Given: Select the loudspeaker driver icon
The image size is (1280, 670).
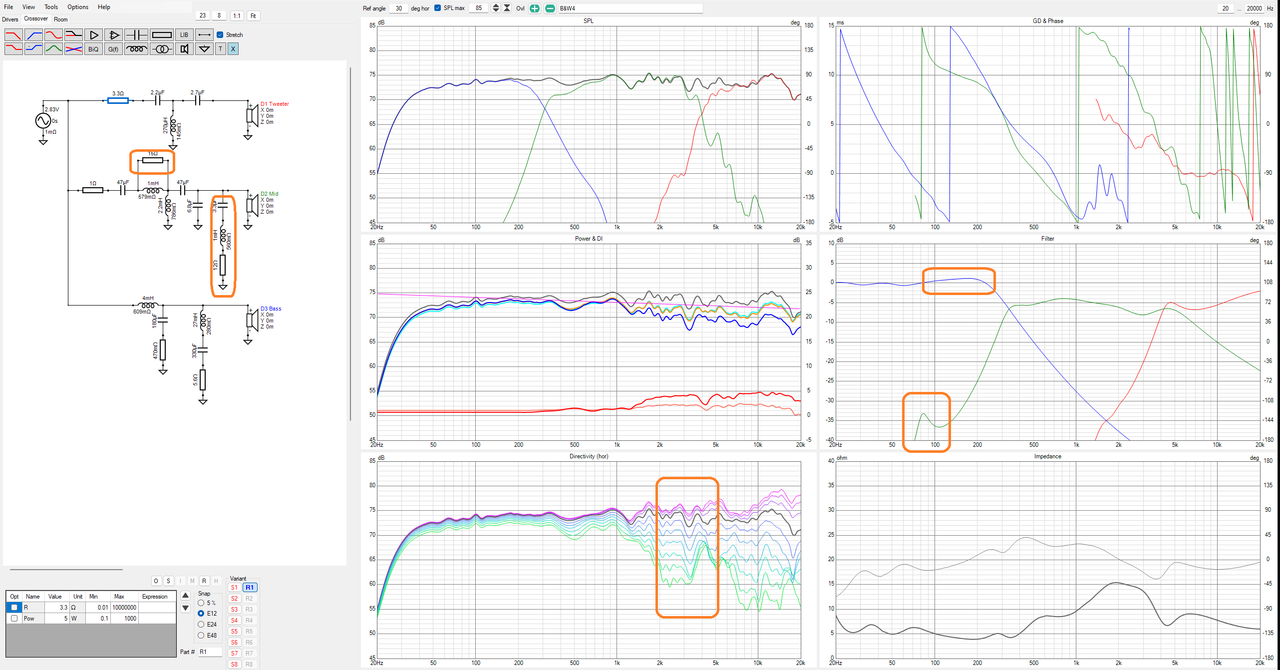Looking at the screenshot, I should [184, 49].
